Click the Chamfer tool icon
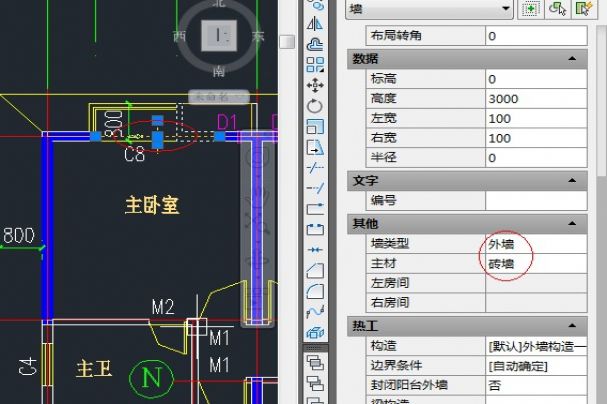The image size is (607, 404). click(x=316, y=270)
